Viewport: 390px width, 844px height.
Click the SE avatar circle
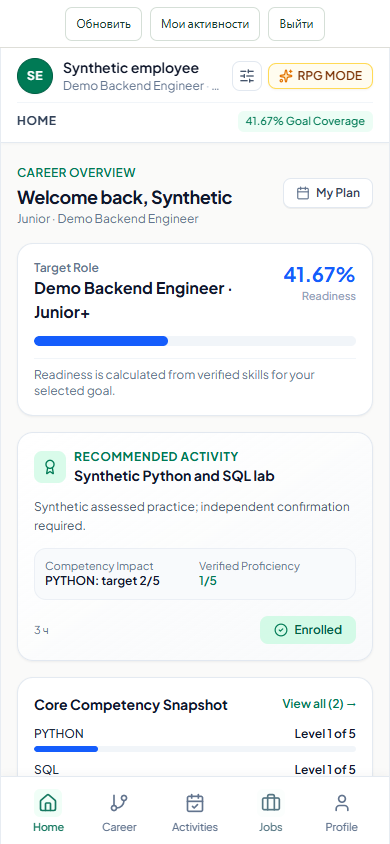pos(35,76)
